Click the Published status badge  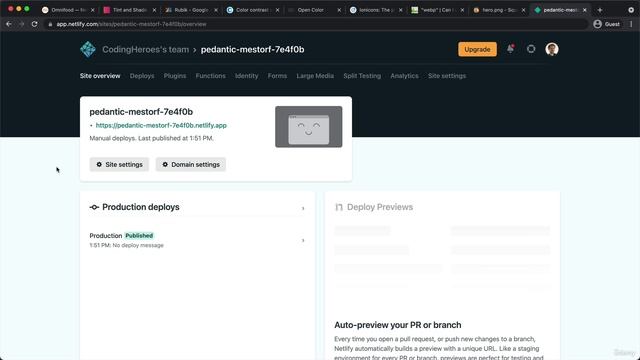(139, 236)
